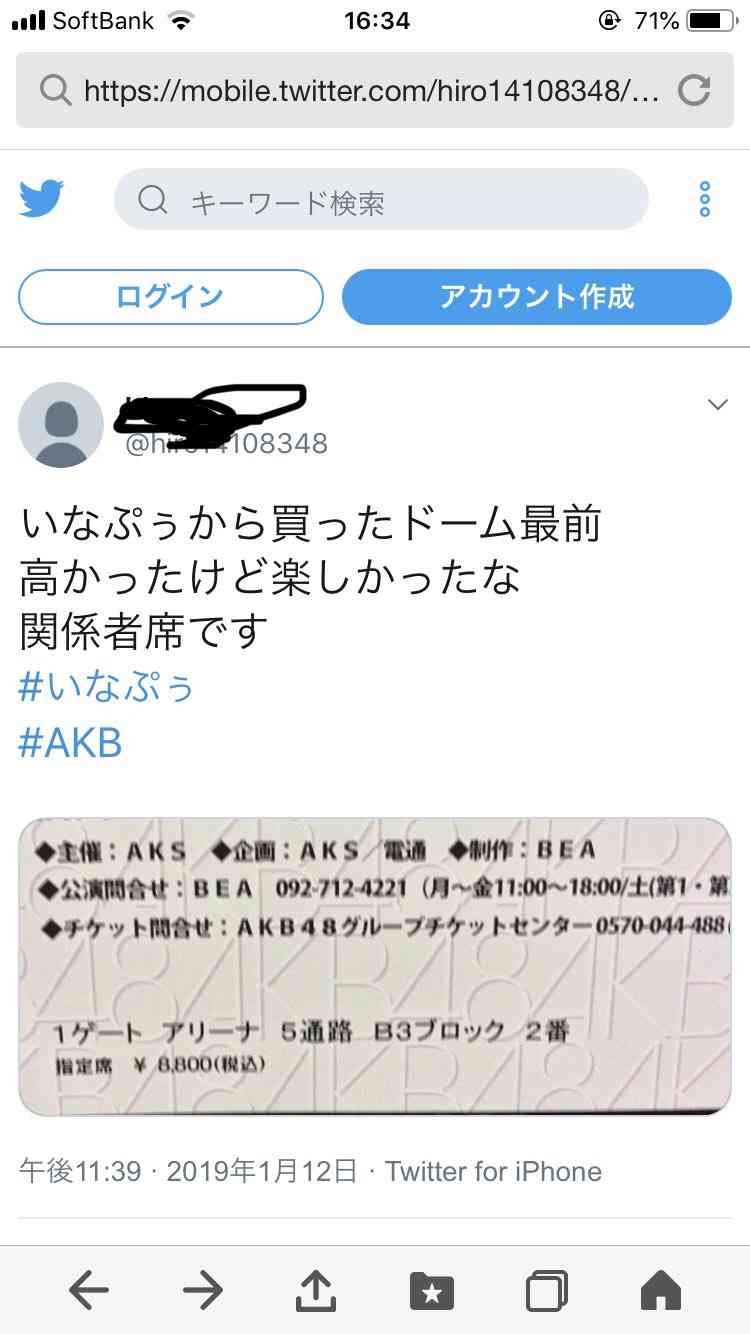750x1334 pixels.
Task: Click the reload icon in address bar
Action: pos(694,91)
